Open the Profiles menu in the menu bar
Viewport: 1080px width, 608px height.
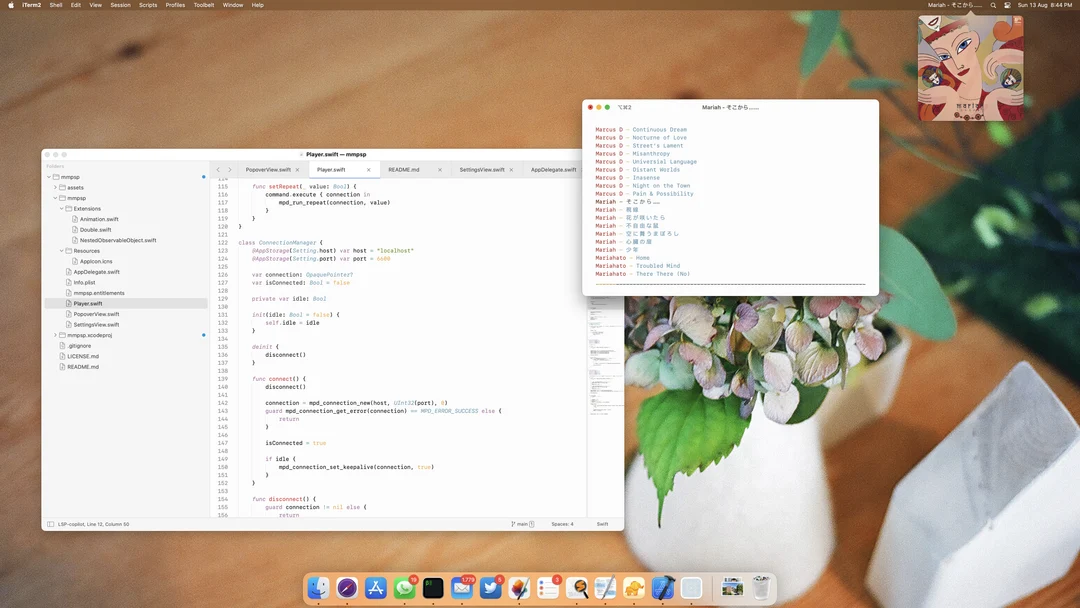[x=176, y=4]
